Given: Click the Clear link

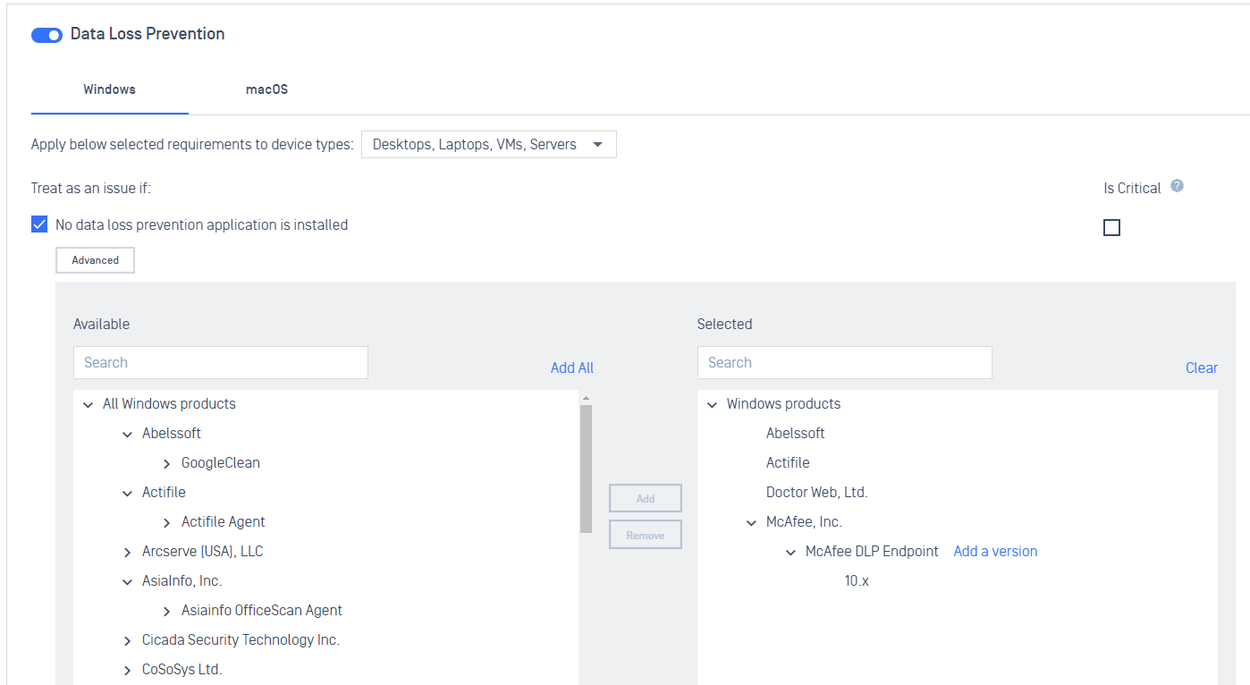Looking at the screenshot, I should (x=1202, y=368).
